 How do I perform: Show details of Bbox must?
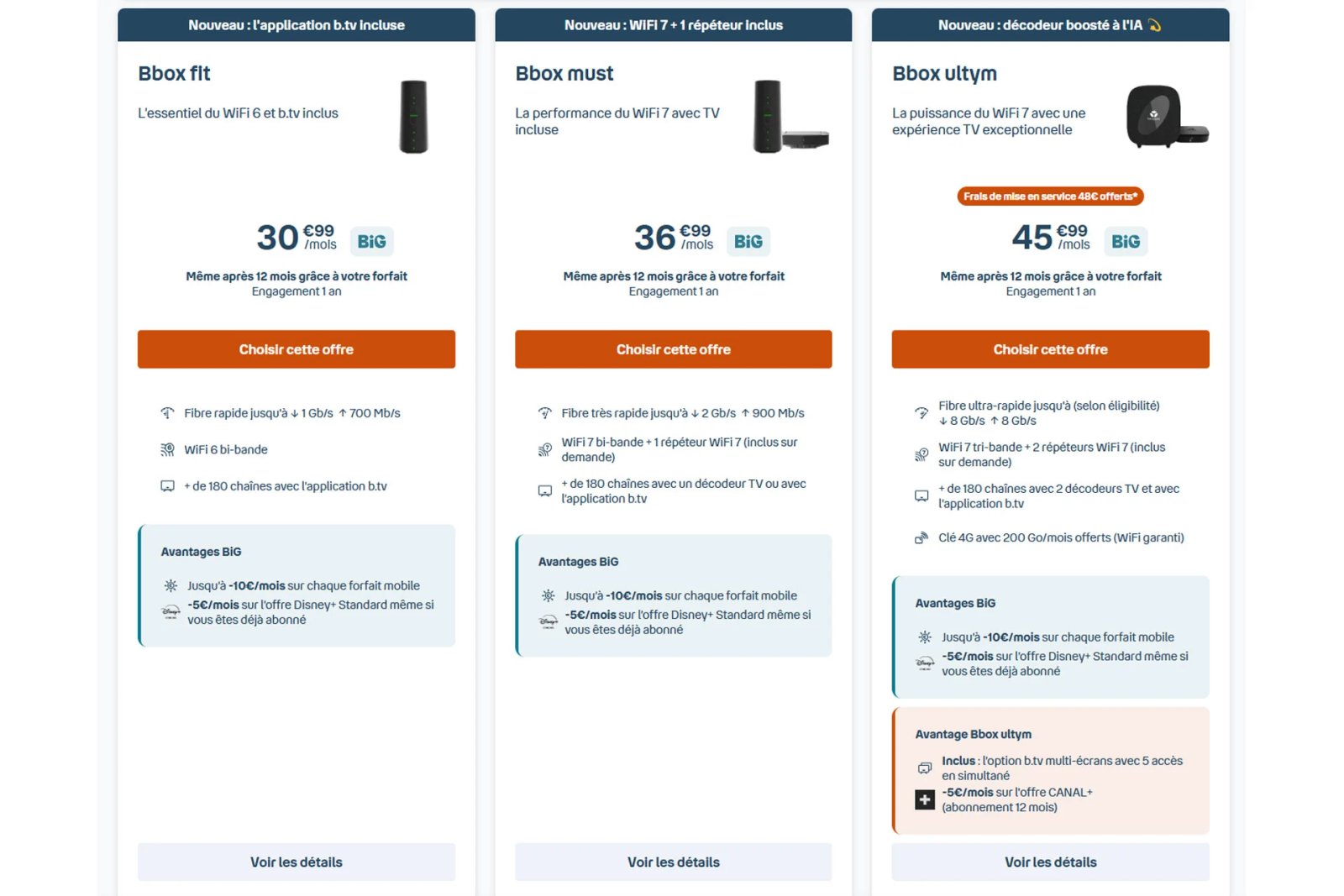[x=673, y=862]
